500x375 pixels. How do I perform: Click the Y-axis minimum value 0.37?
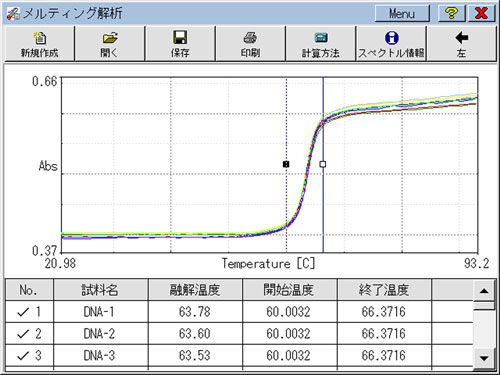(x=45, y=250)
